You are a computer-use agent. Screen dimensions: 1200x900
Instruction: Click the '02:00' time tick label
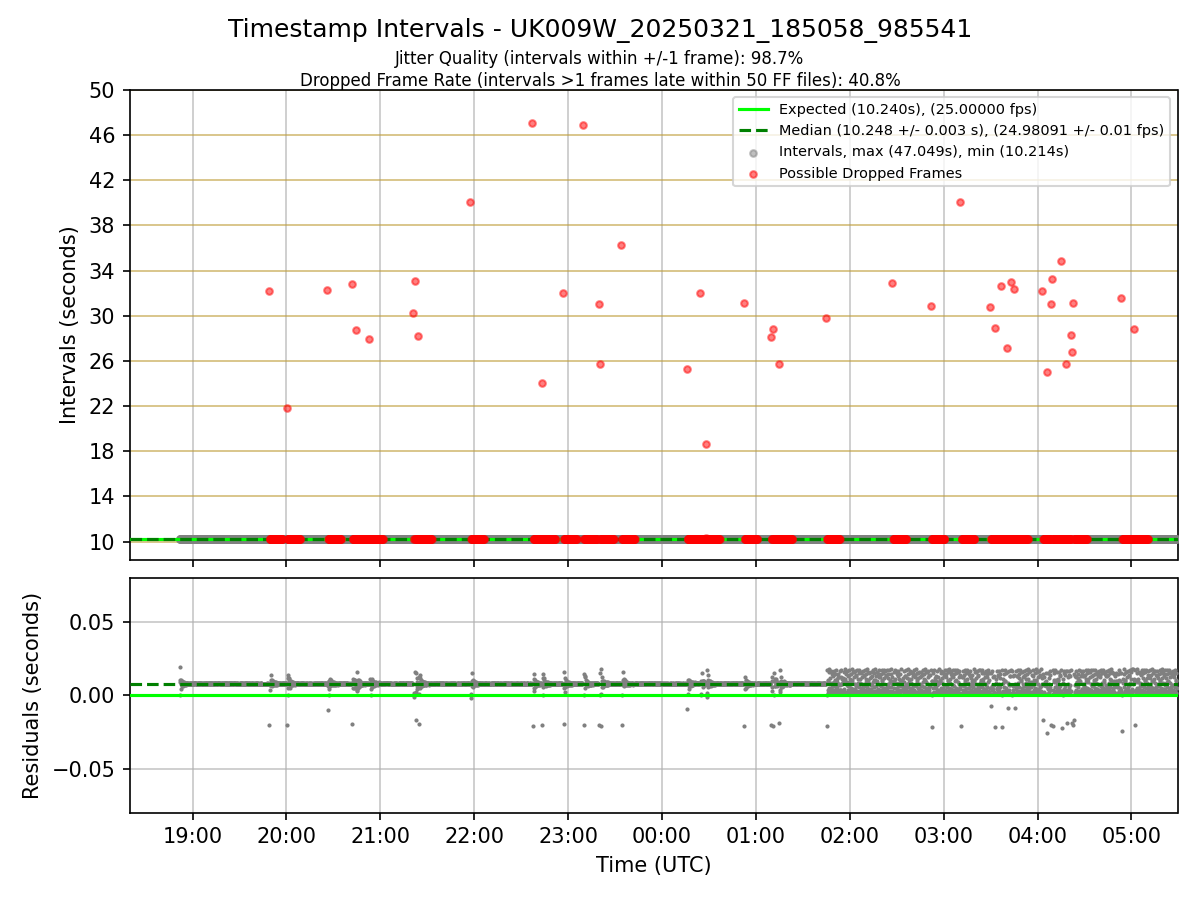pos(849,836)
